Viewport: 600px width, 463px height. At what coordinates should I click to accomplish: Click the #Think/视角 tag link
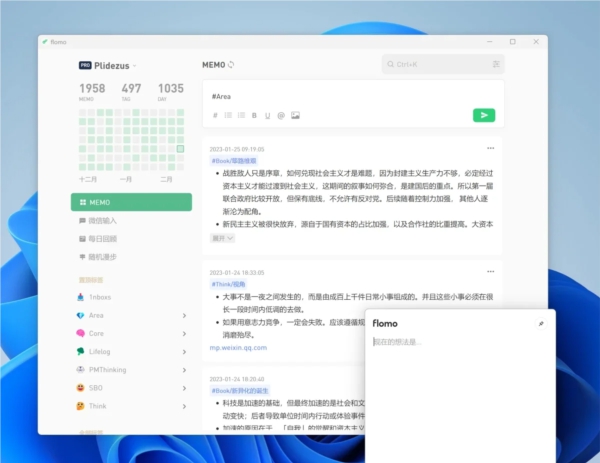coord(228,284)
